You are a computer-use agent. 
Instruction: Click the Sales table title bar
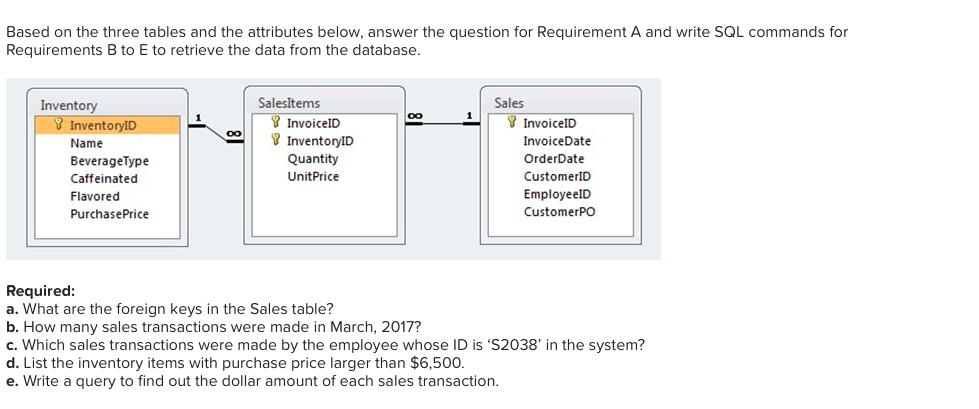click(561, 101)
